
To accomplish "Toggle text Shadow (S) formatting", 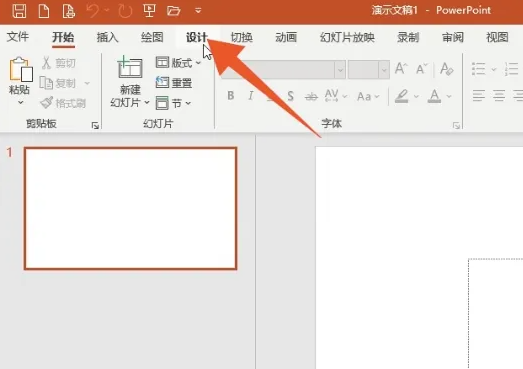I will click(x=291, y=96).
